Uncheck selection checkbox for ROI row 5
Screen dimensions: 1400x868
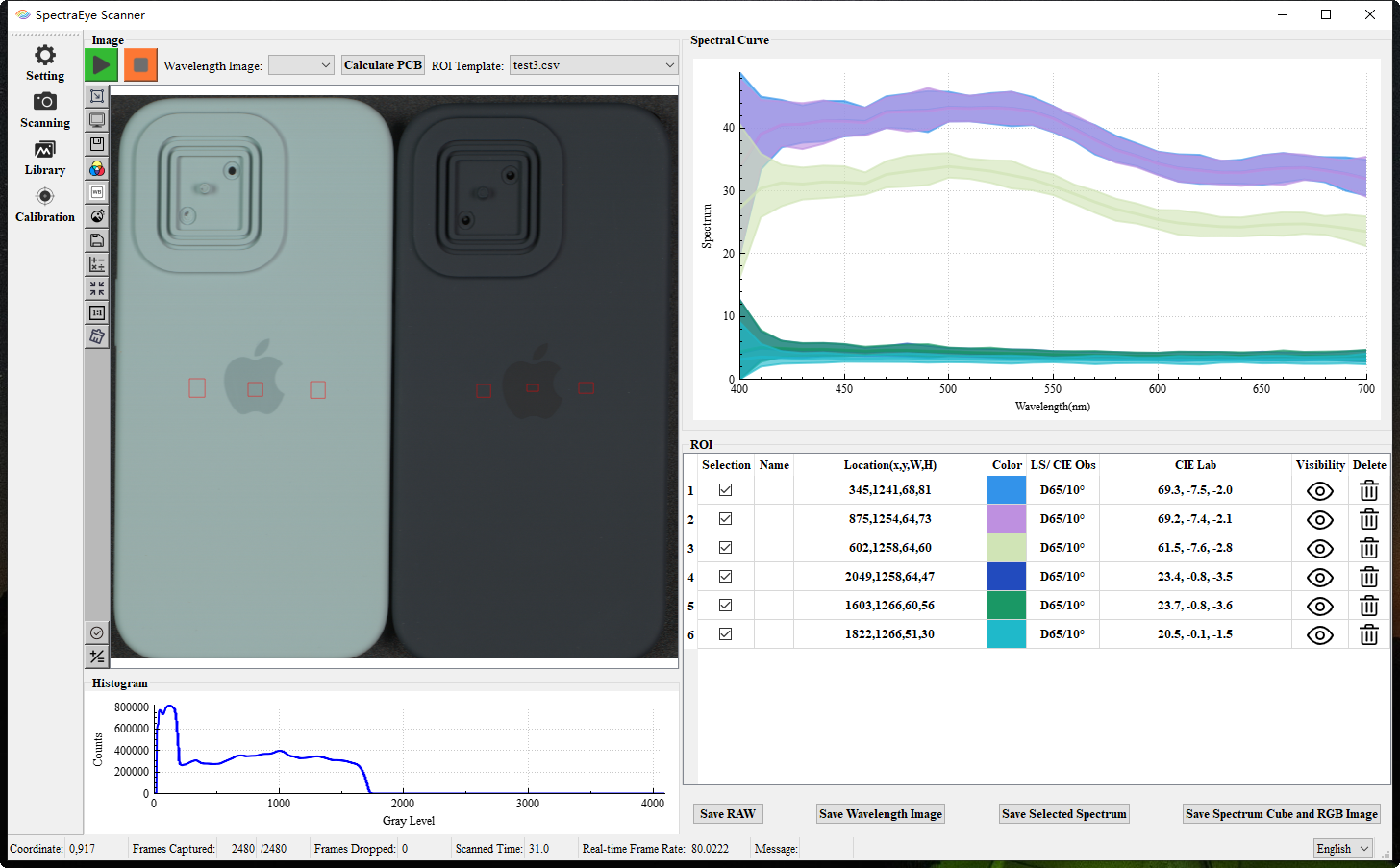[x=726, y=605]
